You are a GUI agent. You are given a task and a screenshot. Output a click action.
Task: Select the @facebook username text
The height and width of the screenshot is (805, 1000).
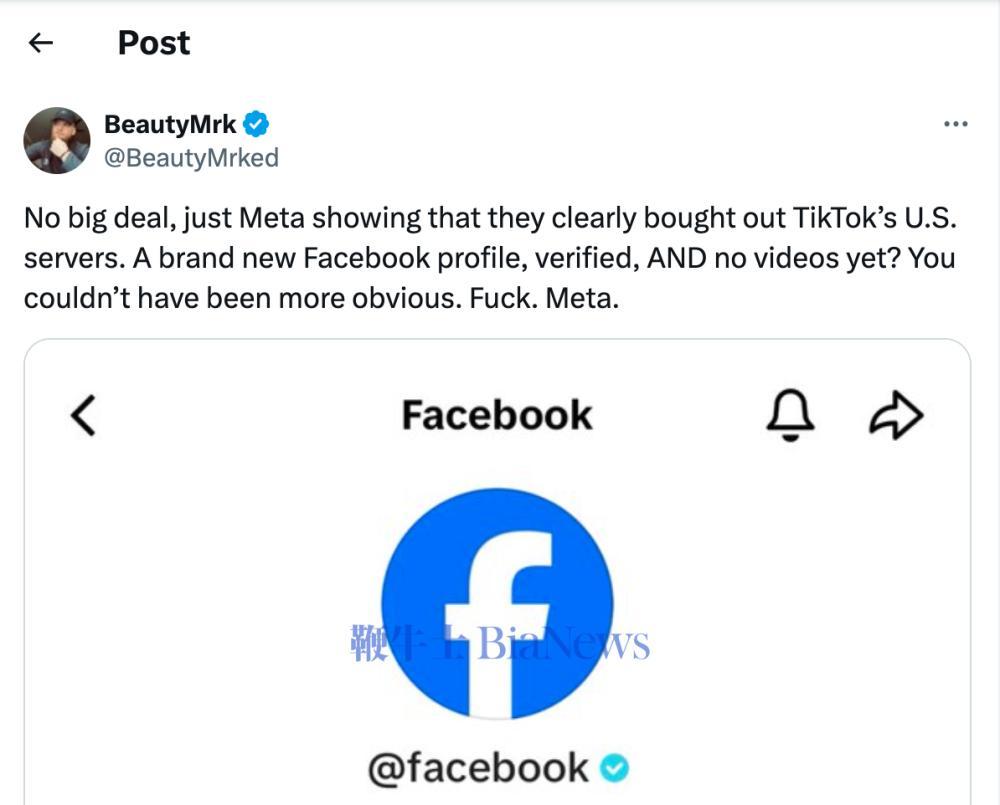478,768
